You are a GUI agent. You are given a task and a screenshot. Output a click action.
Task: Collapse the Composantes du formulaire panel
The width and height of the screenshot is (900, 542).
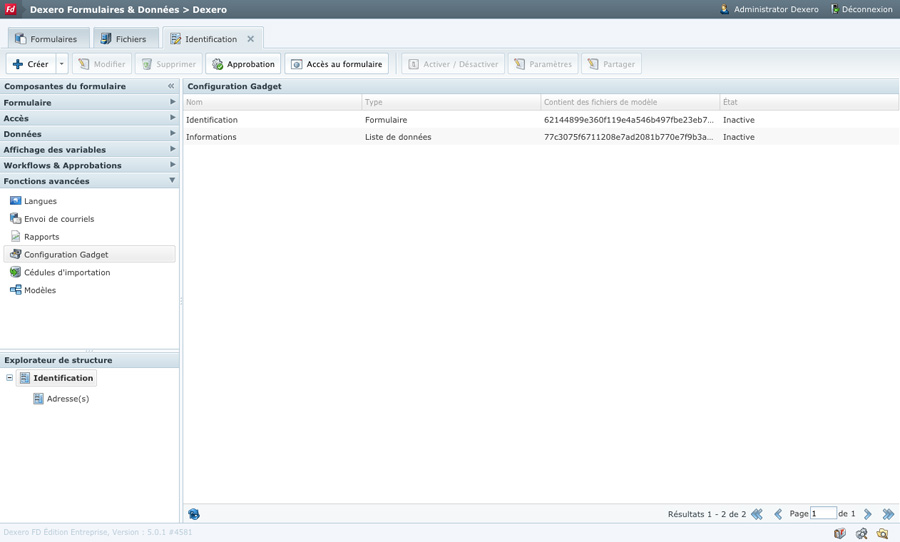coord(171,86)
